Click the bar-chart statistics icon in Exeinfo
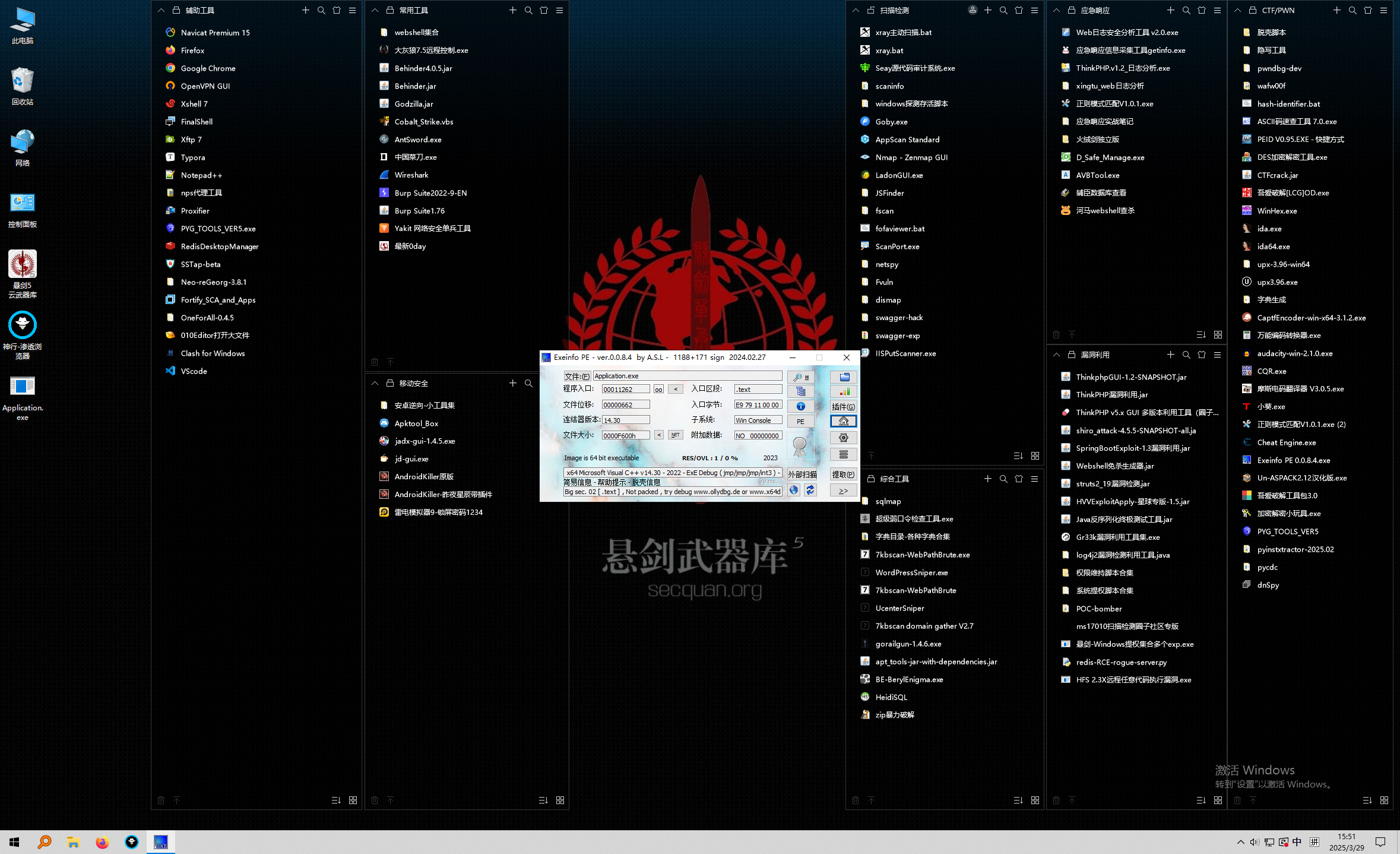Viewport: 1400px width, 854px height. click(x=844, y=391)
